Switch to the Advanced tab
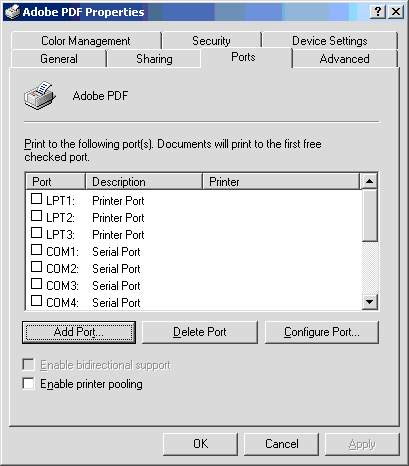409x466 pixels. point(345,59)
